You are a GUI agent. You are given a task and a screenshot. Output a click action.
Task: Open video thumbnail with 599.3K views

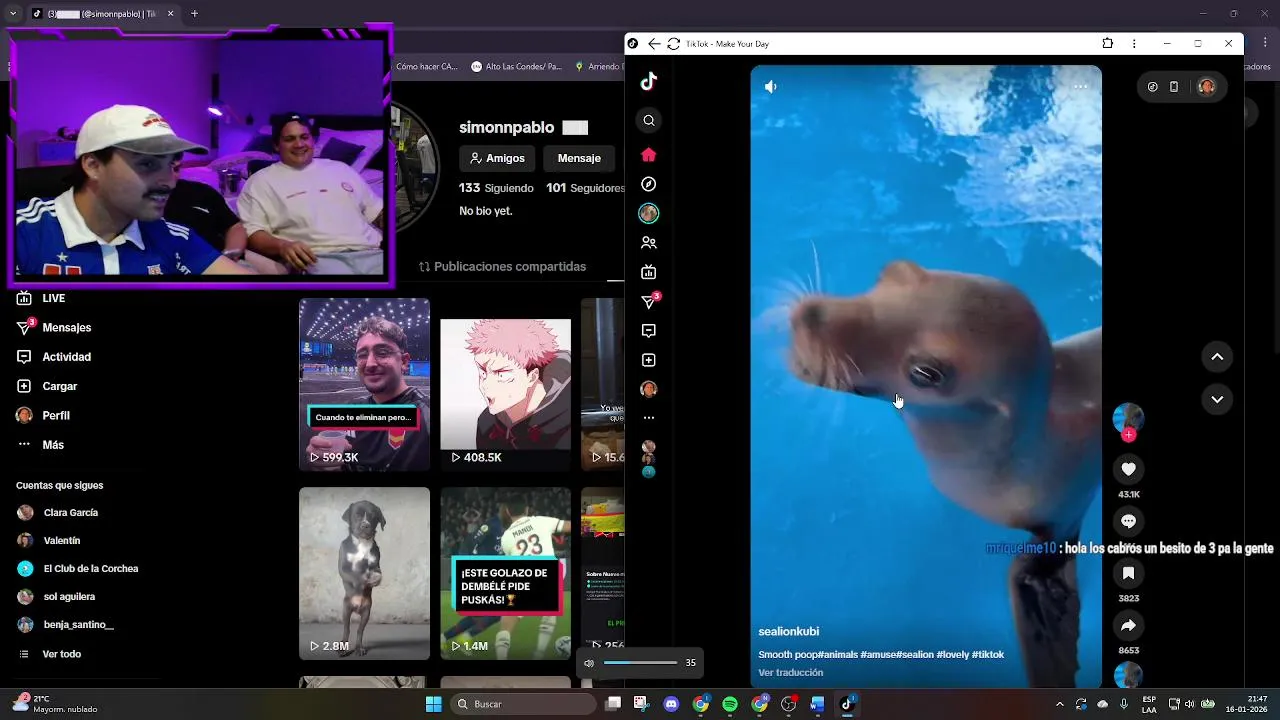point(364,384)
